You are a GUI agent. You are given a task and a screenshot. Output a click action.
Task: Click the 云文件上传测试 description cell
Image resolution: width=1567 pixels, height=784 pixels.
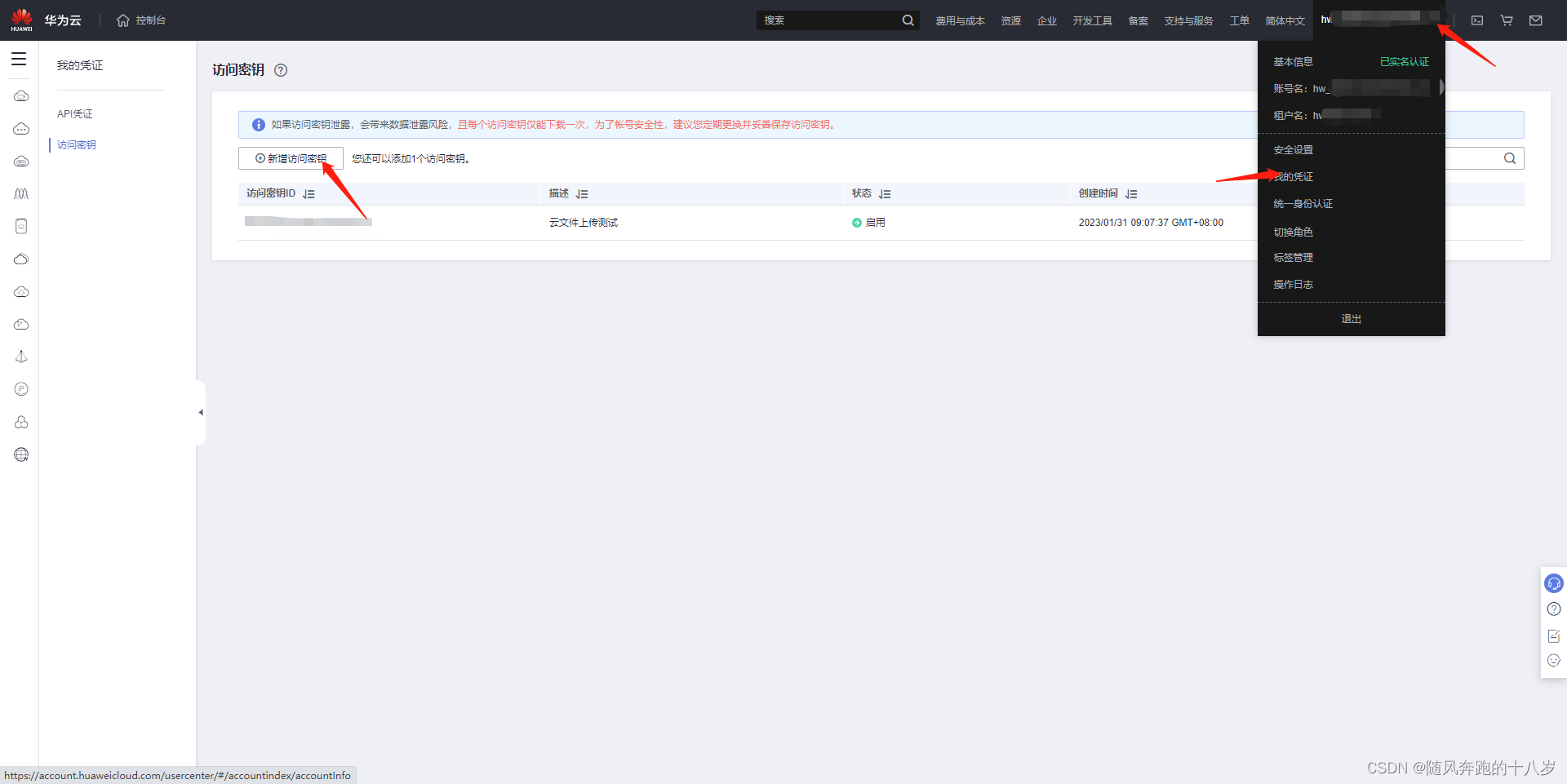coord(584,223)
